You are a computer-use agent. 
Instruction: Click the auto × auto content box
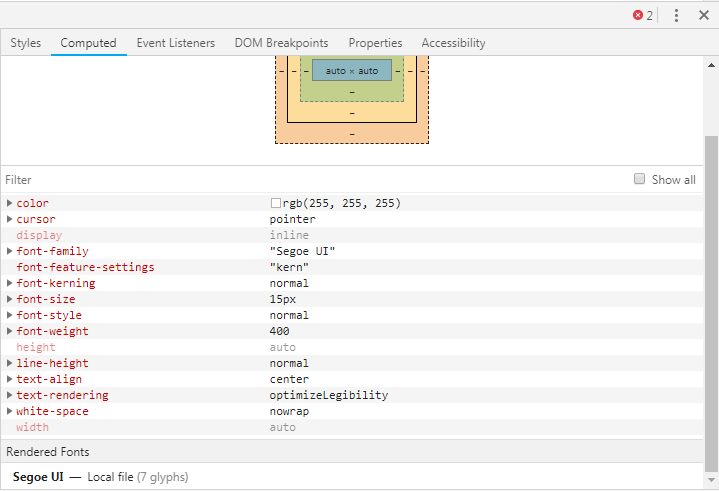tap(352, 71)
